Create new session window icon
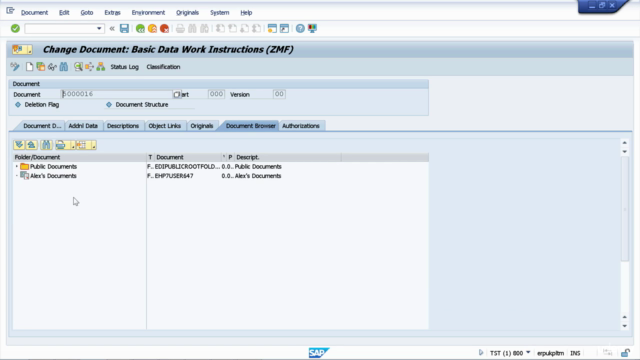 coord(272,28)
